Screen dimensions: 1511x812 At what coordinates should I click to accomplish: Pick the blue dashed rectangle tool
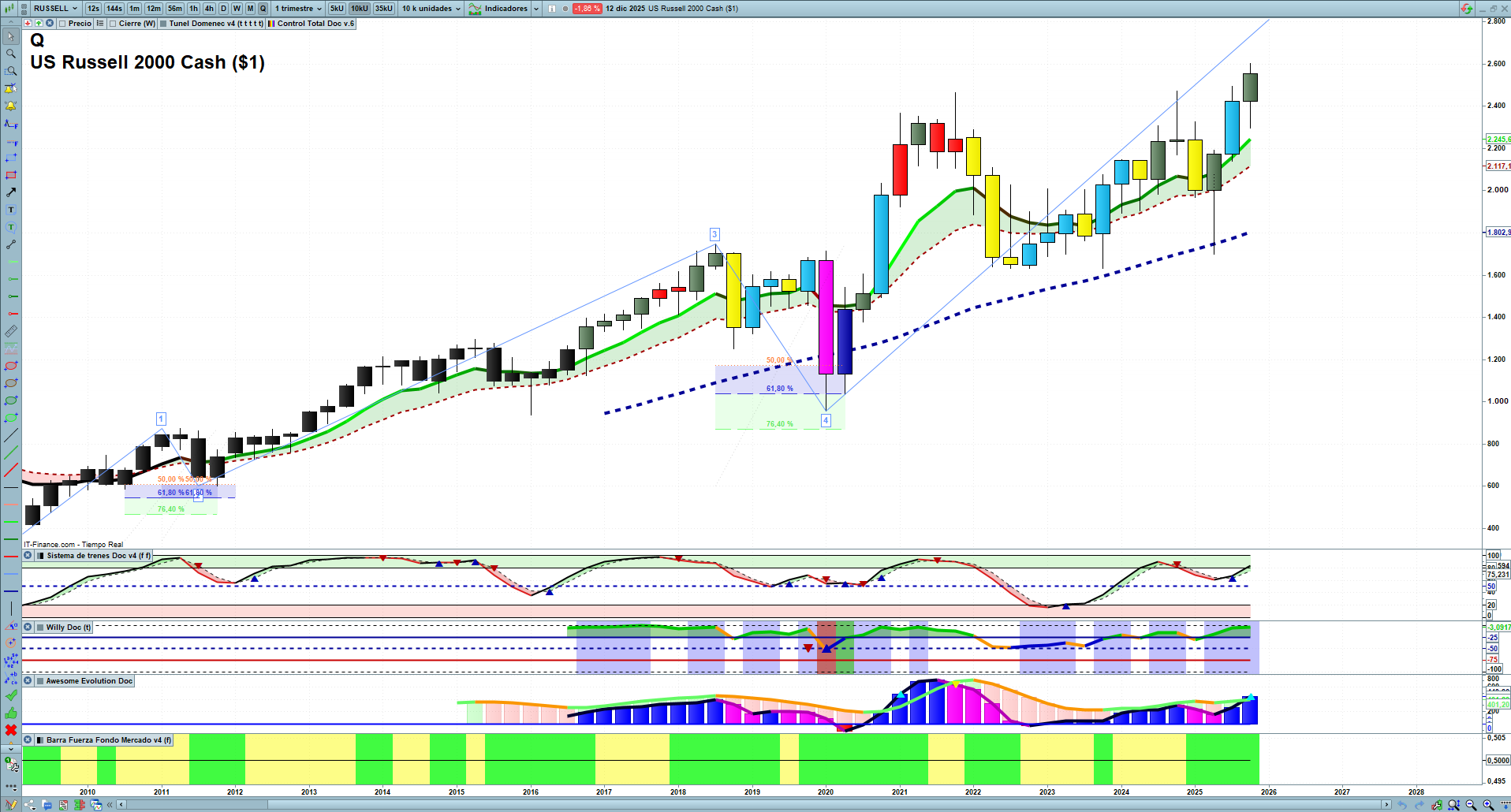[x=11, y=158]
